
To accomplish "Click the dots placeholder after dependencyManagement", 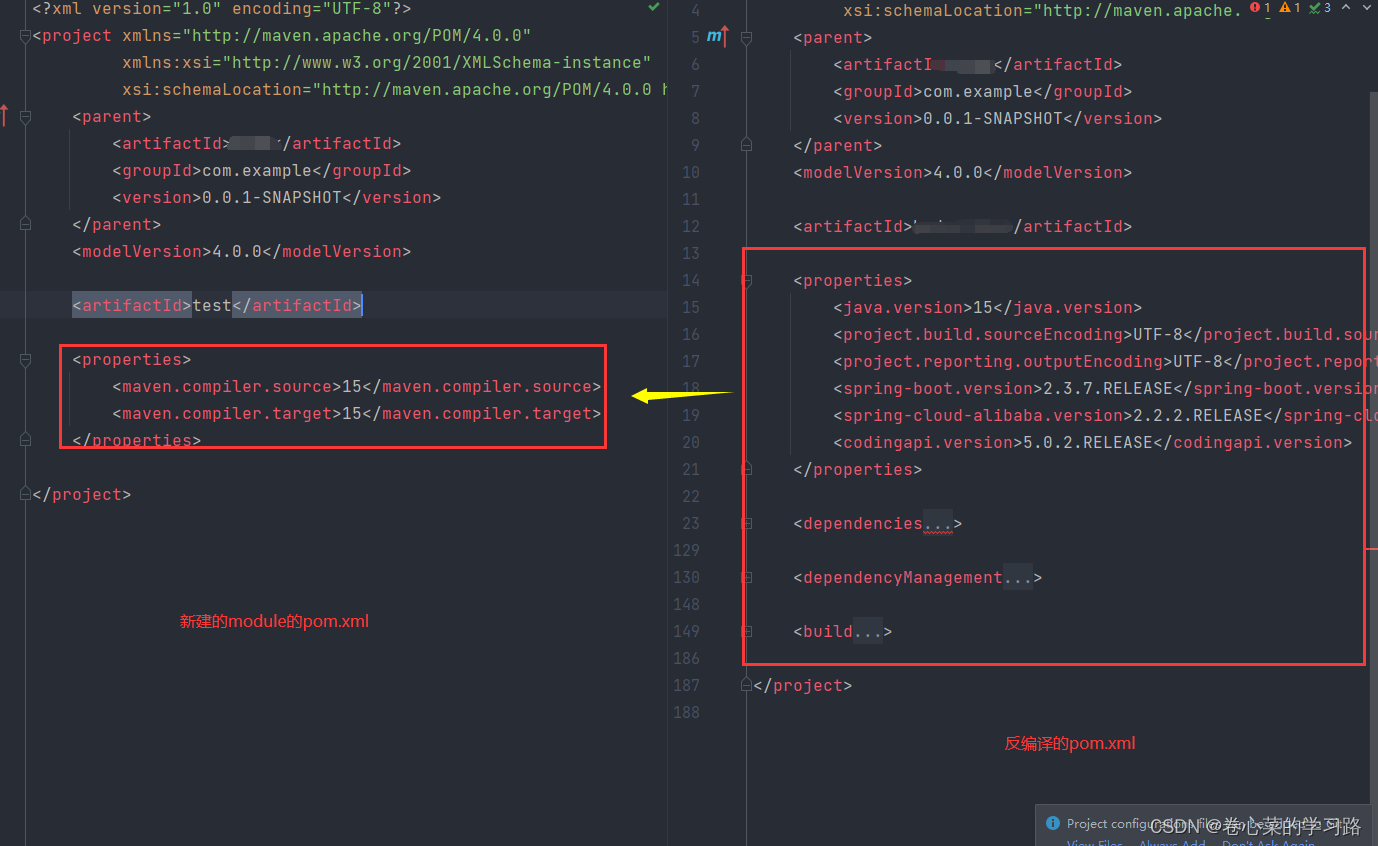I will click(1018, 577).
